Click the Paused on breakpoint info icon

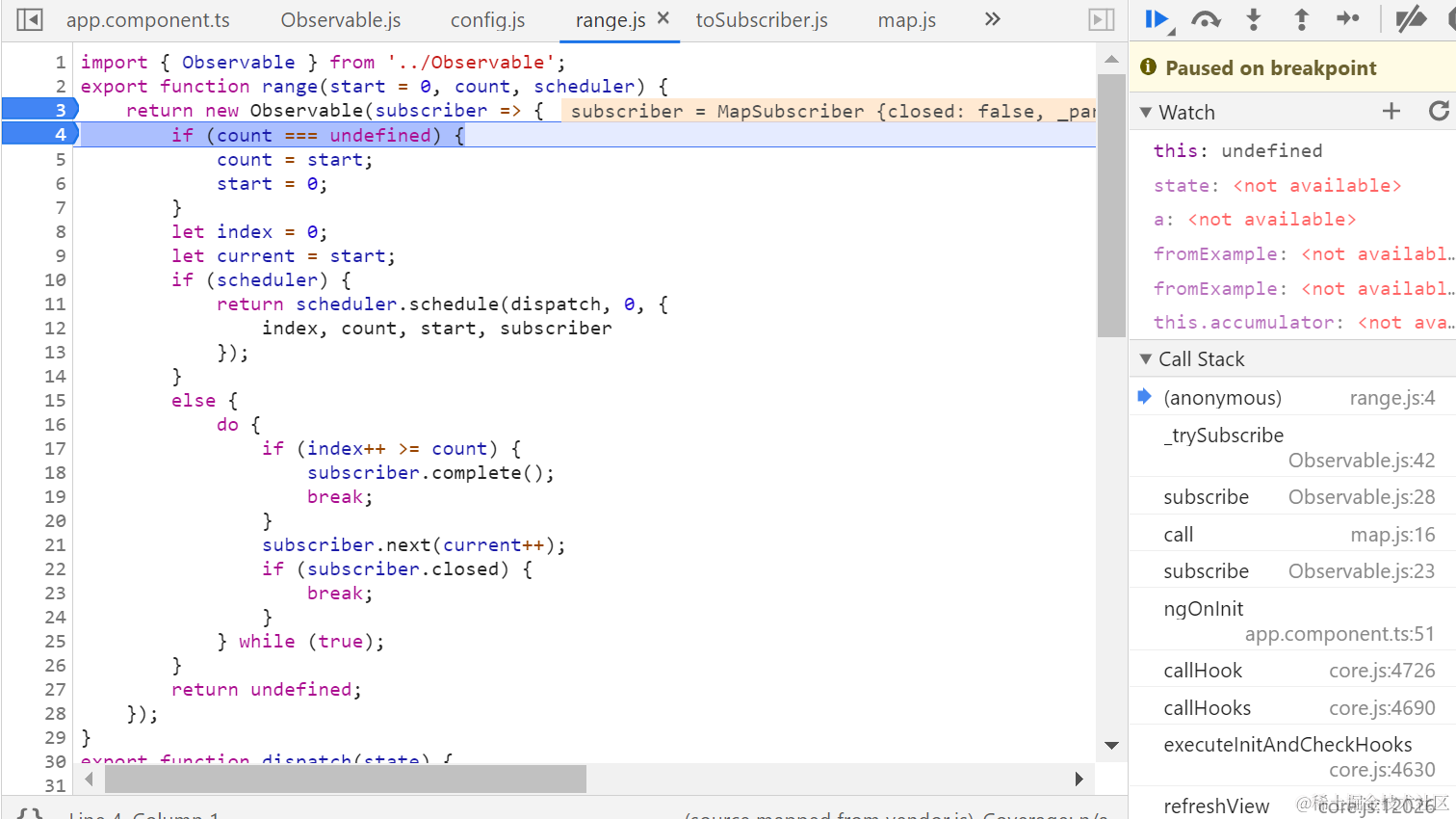1148,66
